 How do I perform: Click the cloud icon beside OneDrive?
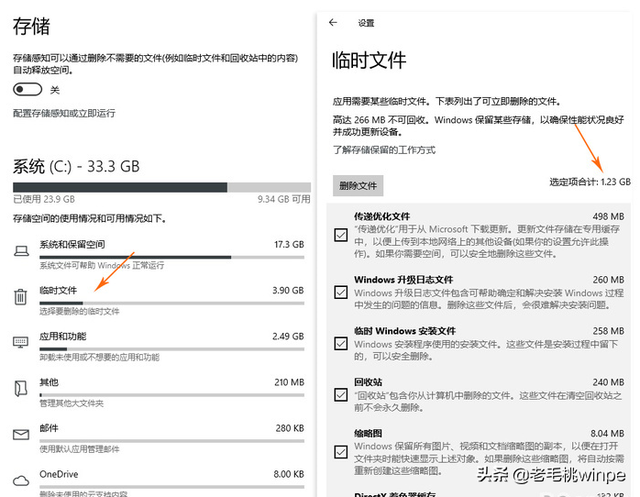21,480
